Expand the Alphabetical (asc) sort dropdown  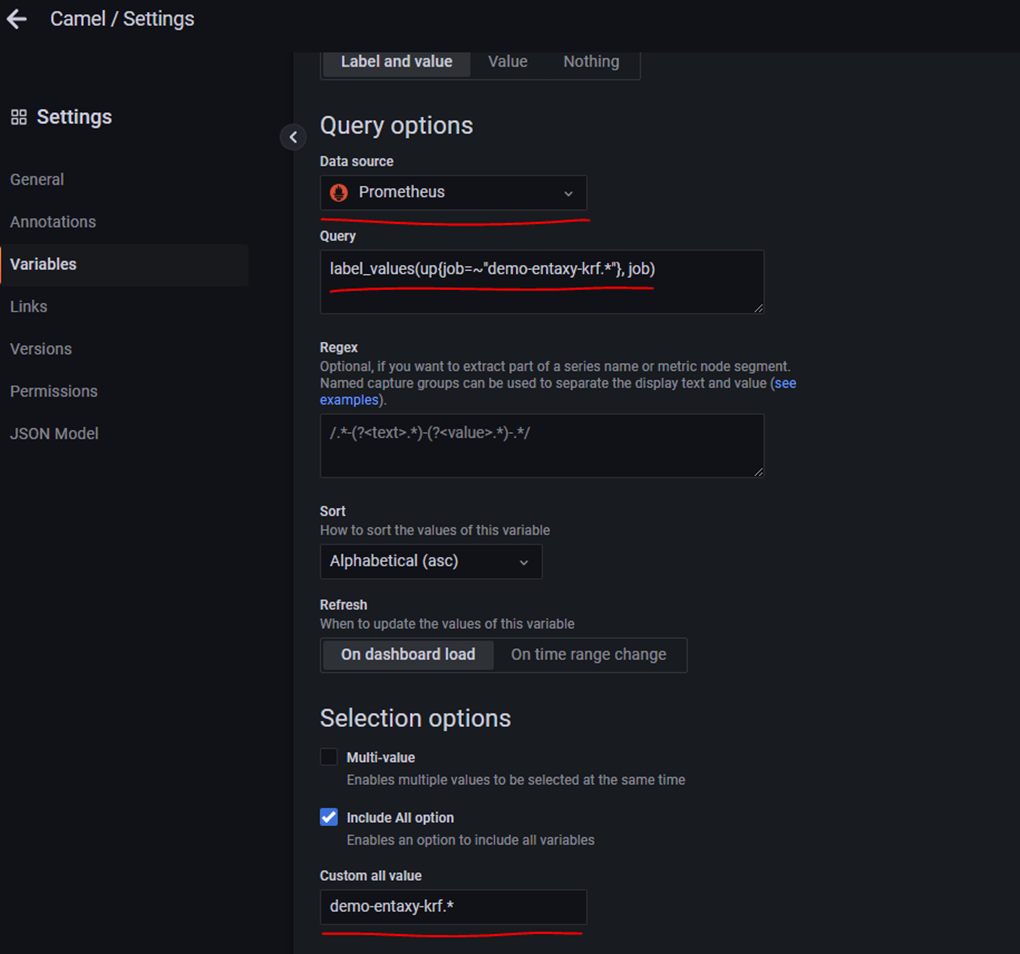click(431, 561)
